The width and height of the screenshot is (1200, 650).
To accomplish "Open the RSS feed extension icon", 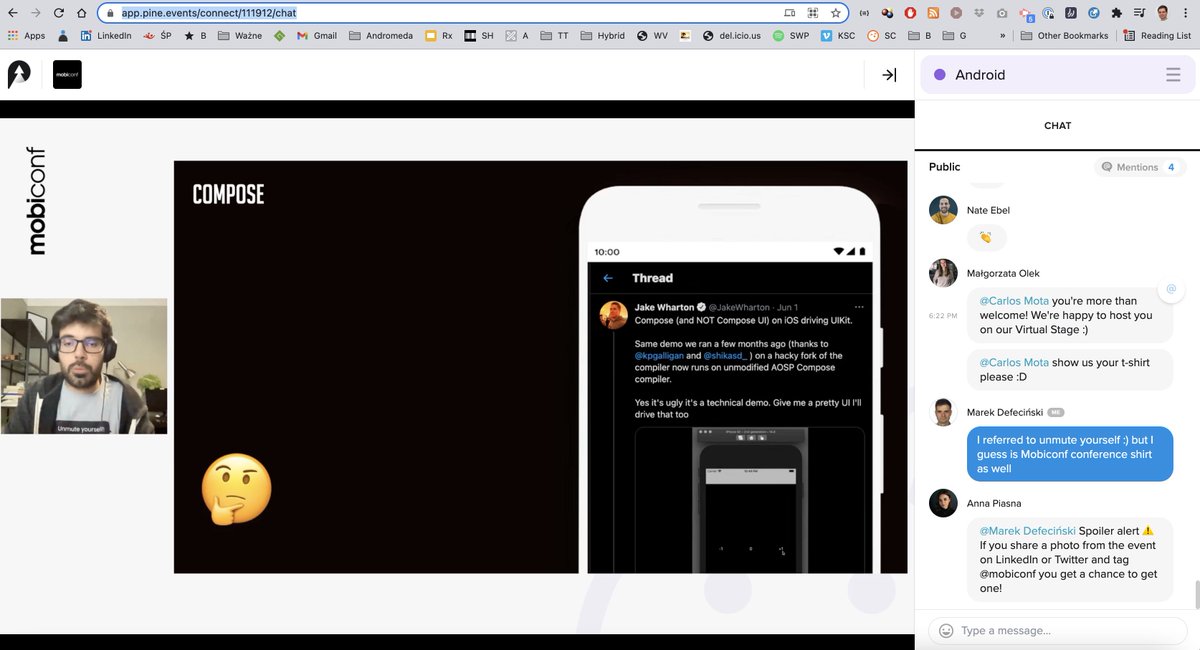I will tap(933, 13).
